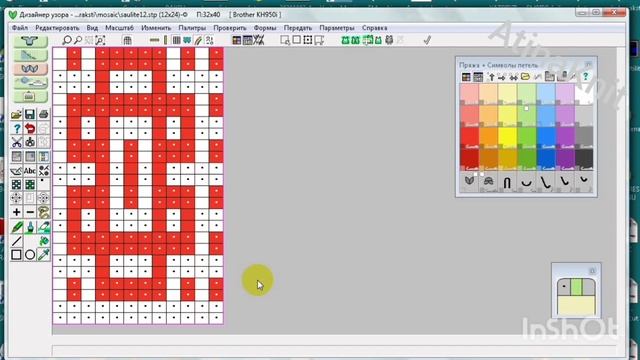The width and height of the screenshot is (640, 360).
Task: Click the yarn palette grid toolbar icon
Action: pos(236,40)
